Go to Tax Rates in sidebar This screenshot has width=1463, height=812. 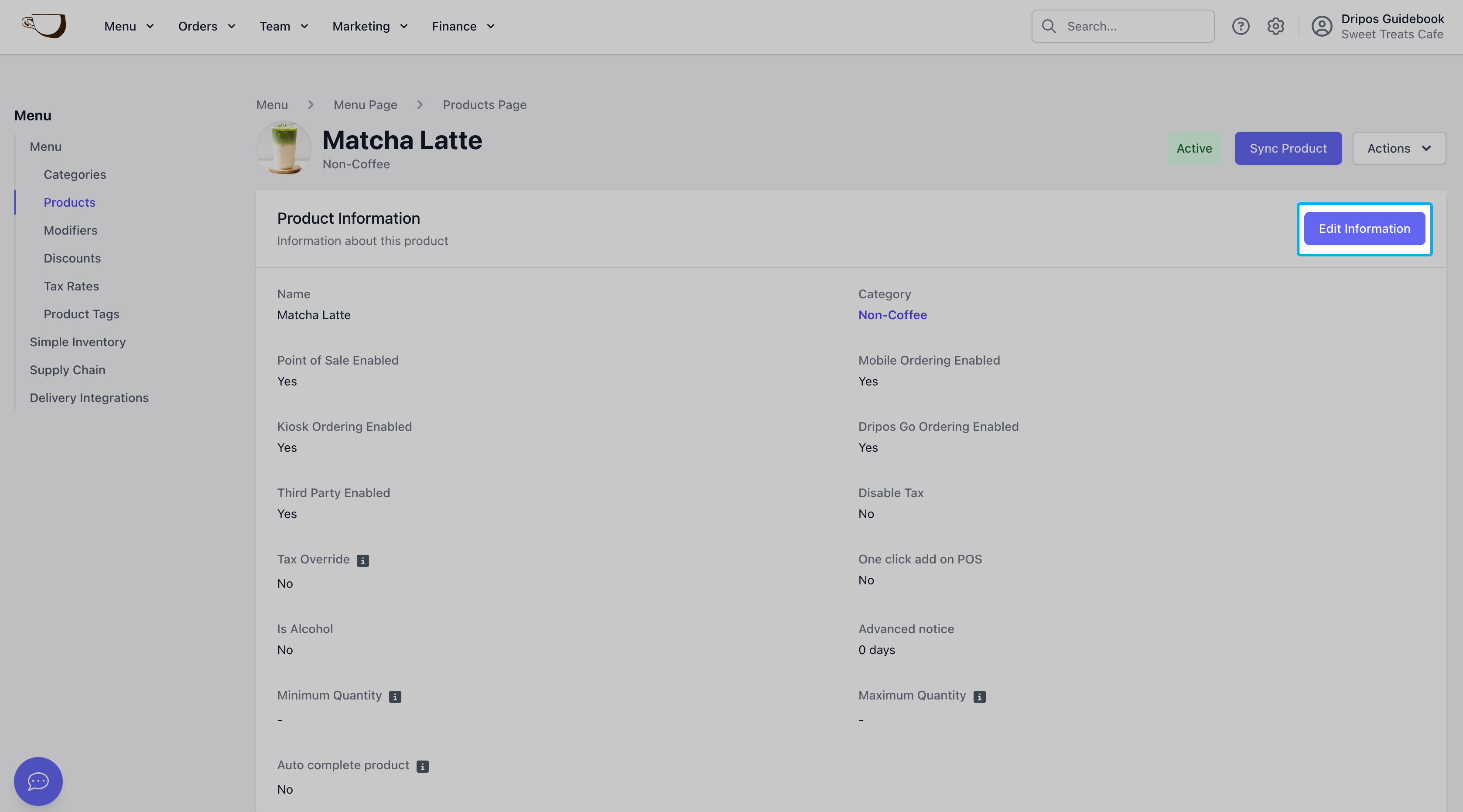(x=72, y=286)
